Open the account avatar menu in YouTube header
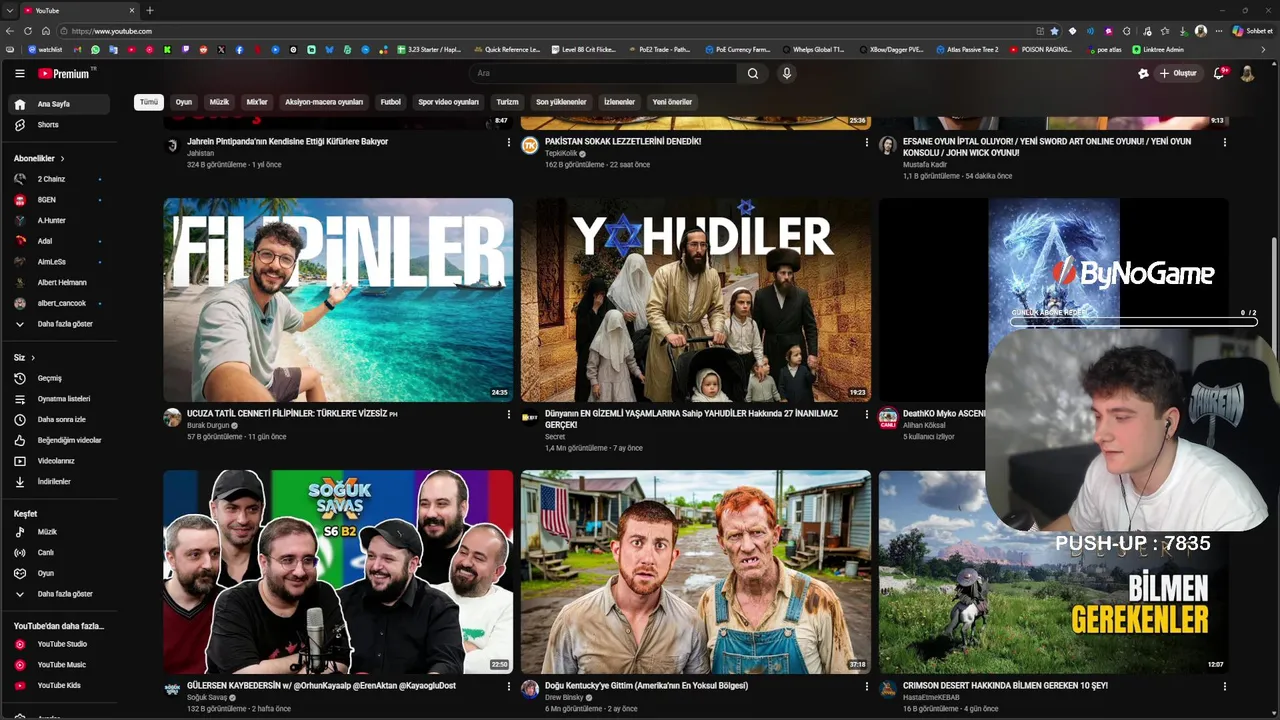Screen dimensions: 1280x720 click(1247, 73)
